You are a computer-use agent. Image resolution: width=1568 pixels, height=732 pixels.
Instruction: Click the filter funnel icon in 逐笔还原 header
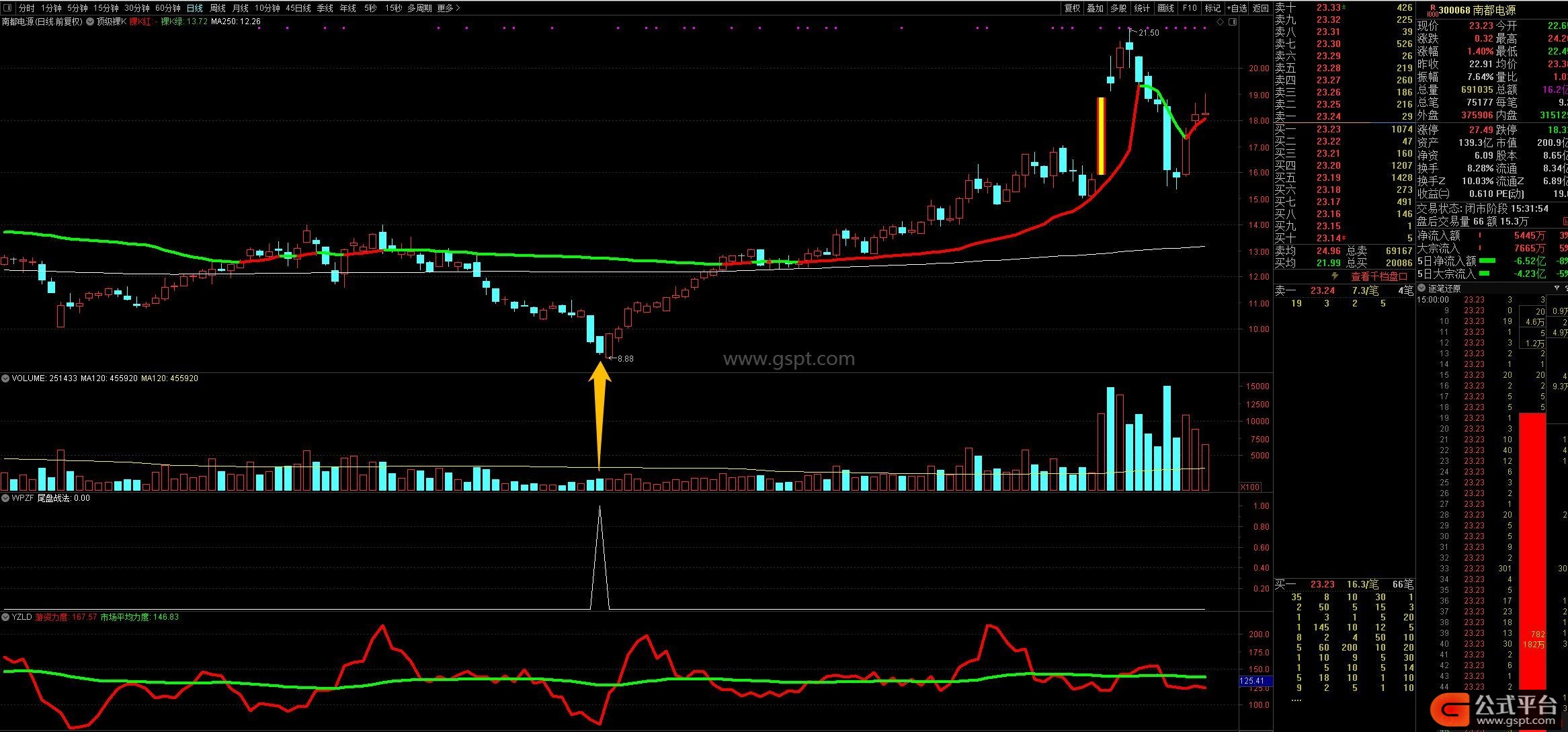[x=1557, y=288]
